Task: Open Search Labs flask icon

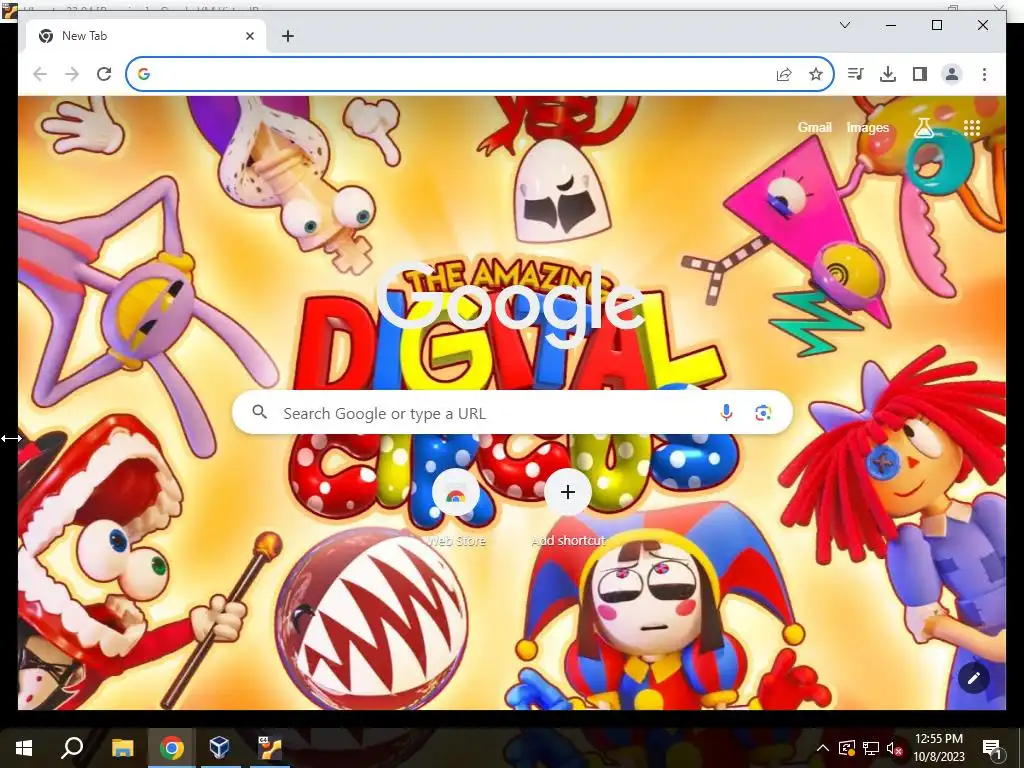Action: click(924, 127)
